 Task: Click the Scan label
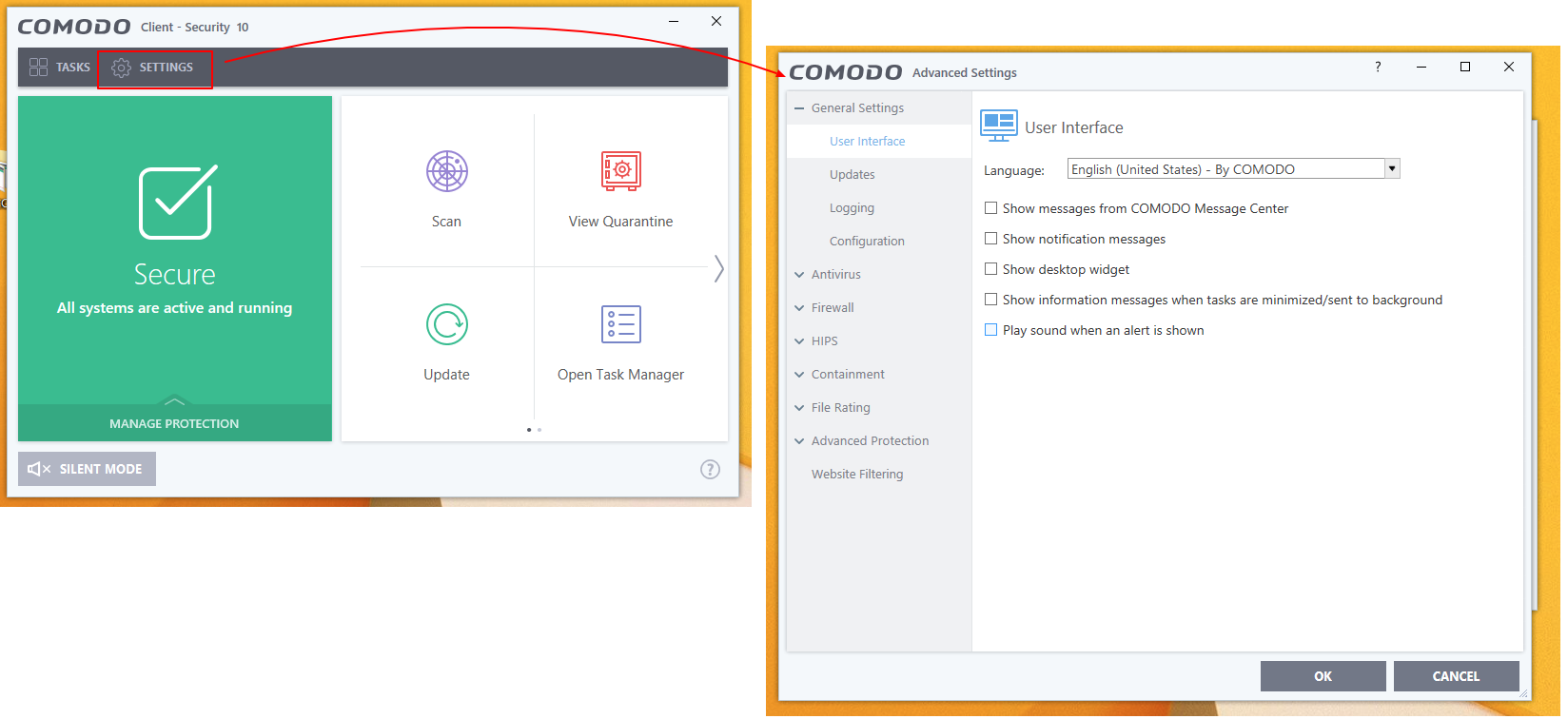(446, 222)
